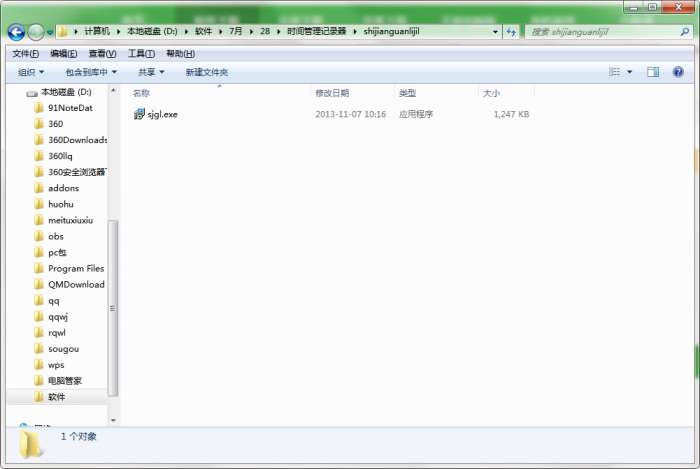
Task: Open view options dropdown arrow
Action: [629, 72]
